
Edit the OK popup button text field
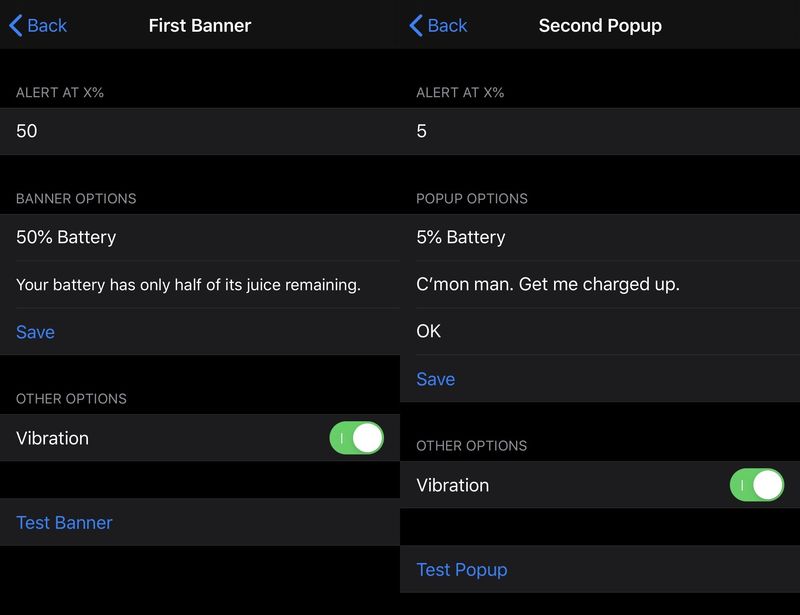click(600, 331)
